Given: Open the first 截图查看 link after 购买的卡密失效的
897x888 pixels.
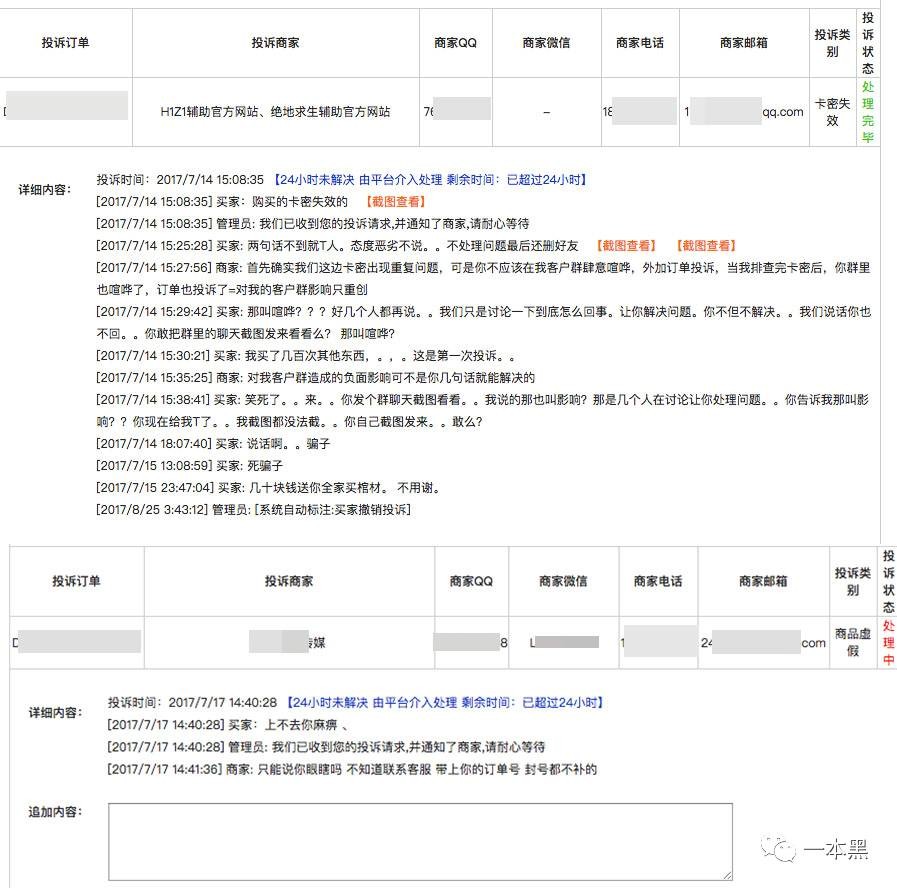Looking at the screenshot, I should (x=396, y=201).
